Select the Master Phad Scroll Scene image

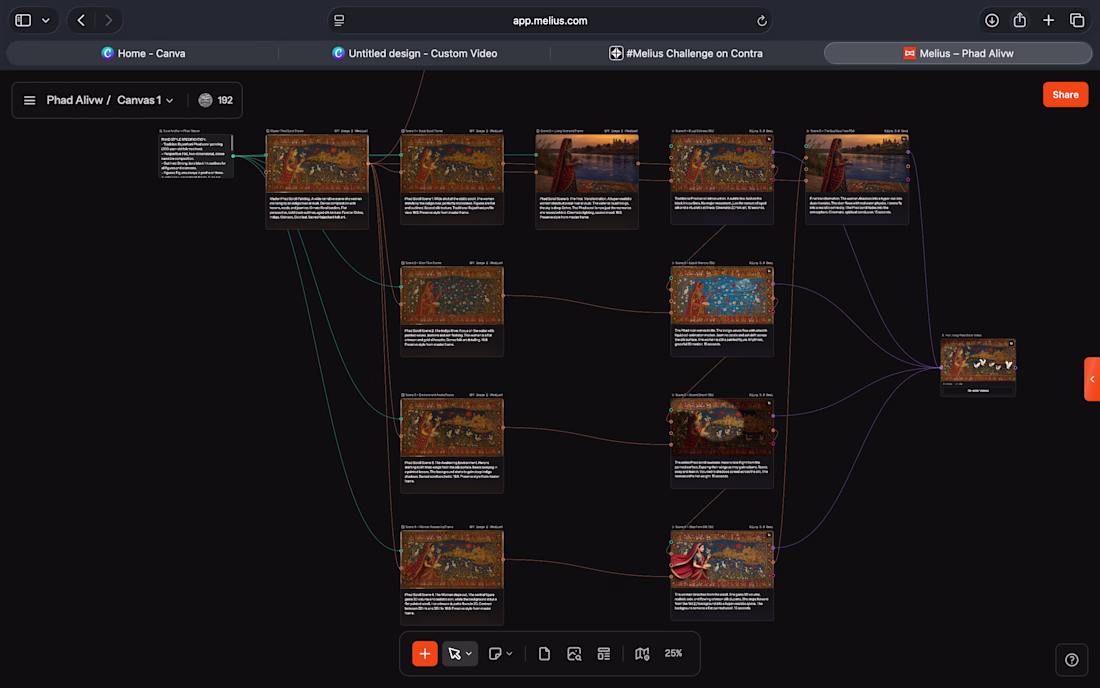click(317, 164)
